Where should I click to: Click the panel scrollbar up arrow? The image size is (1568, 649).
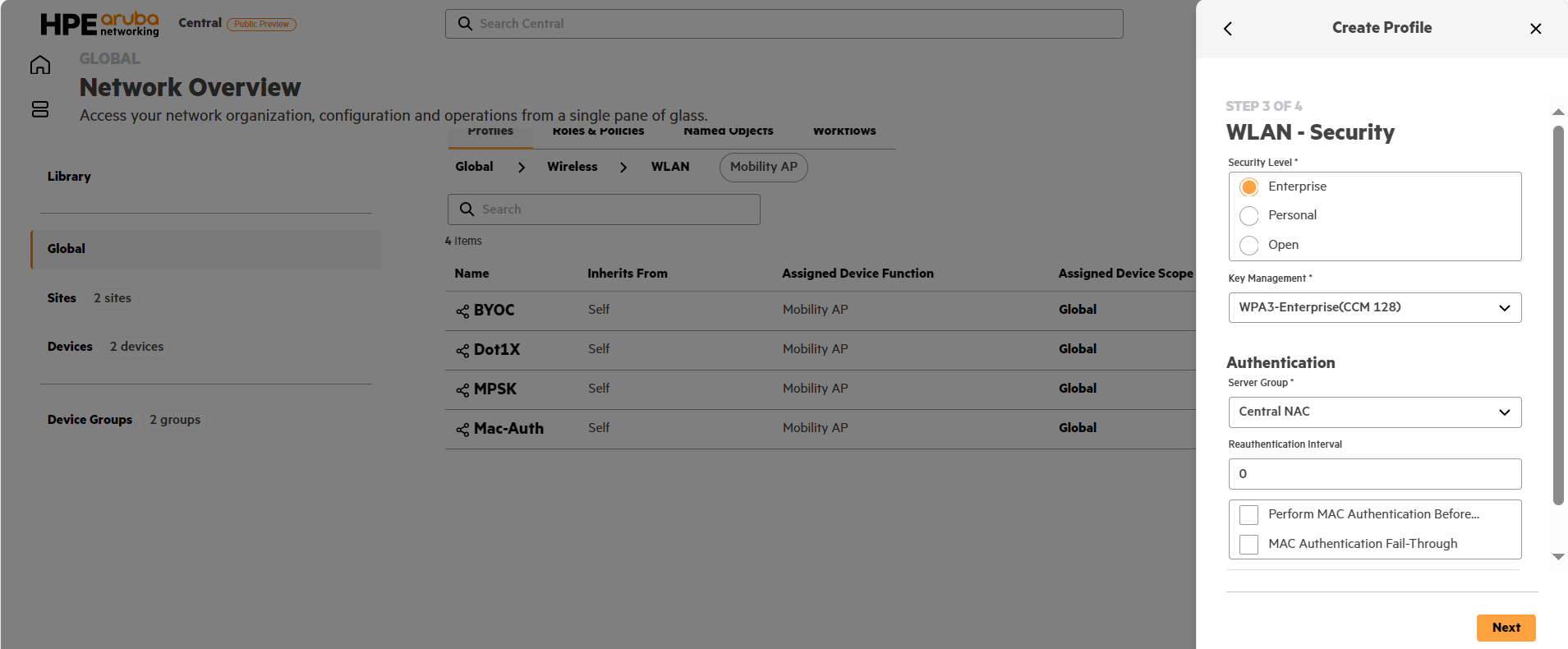1558,113
